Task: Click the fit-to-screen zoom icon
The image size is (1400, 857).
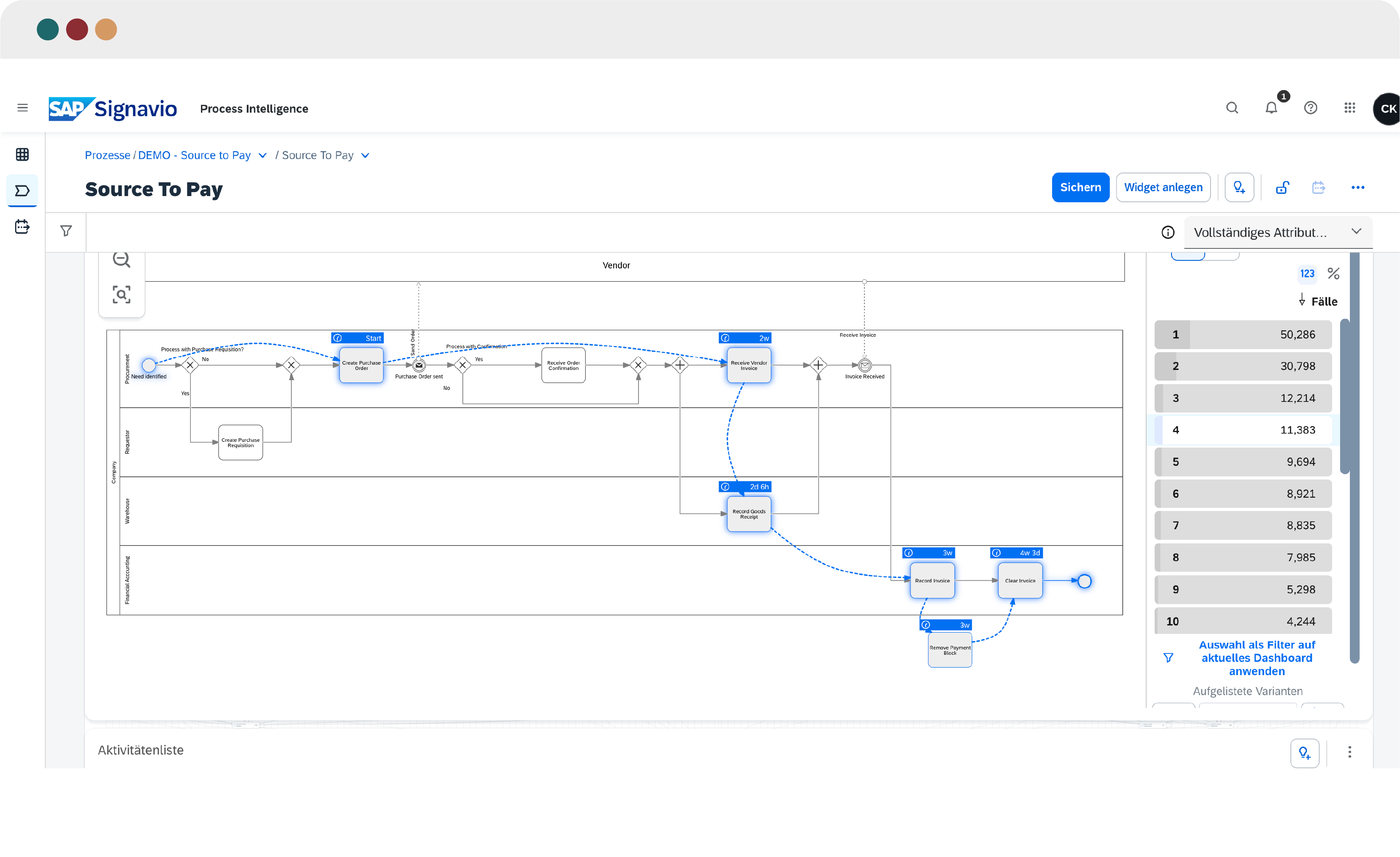Action: tap(121, 294)
